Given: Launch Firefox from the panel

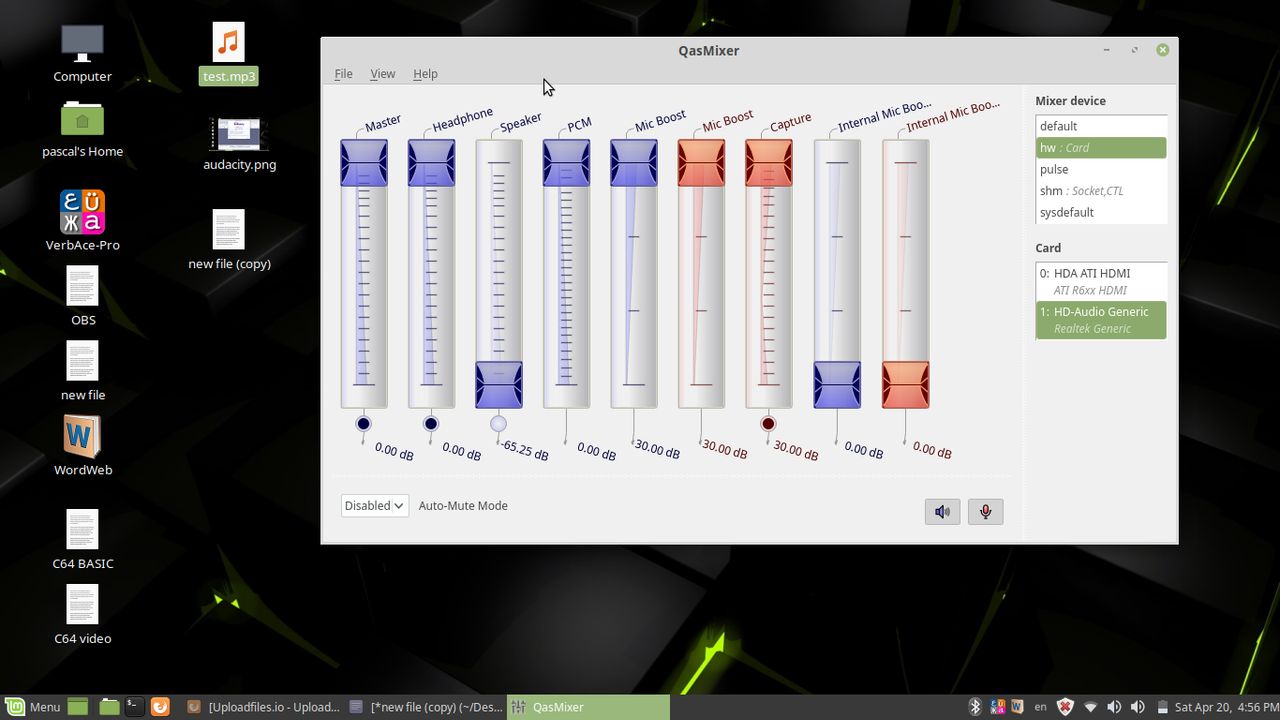Looking at the screenshot, I should (x=160, y=707).
